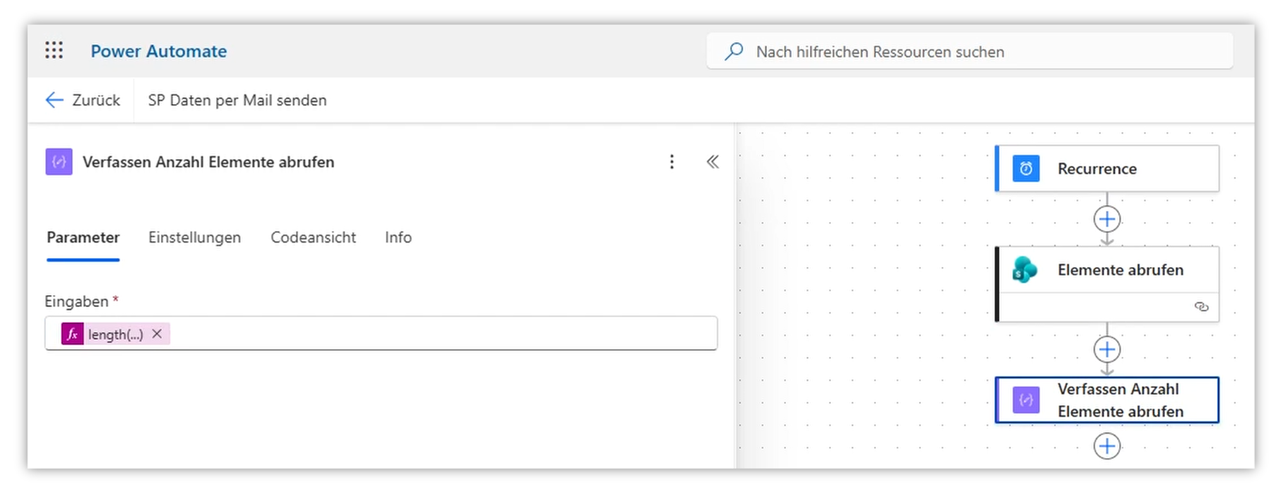Click the Recurrence clock icon

coord(1026,169)
